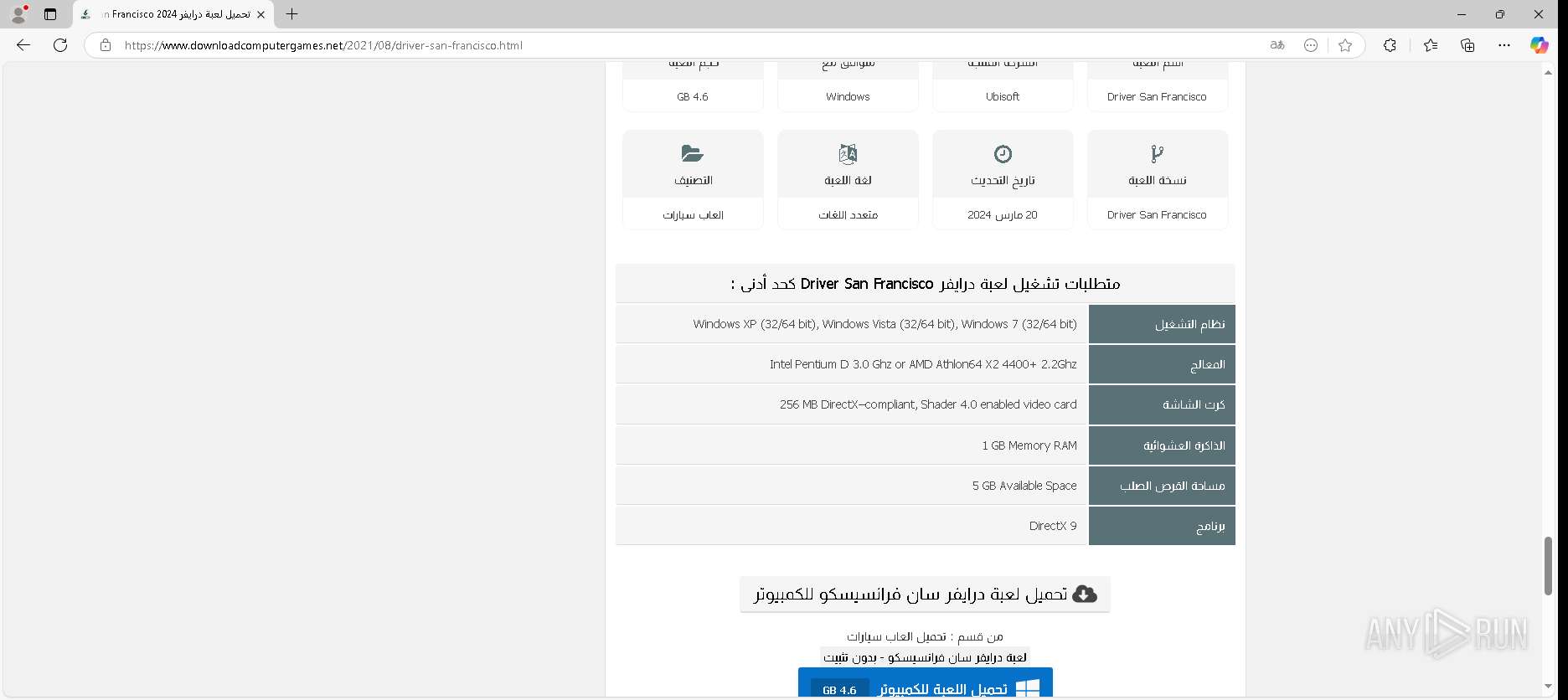This screenshot has height=700, width=1568.
Task: Open tab actions menu icon
Action: click(x=50, y=14)
